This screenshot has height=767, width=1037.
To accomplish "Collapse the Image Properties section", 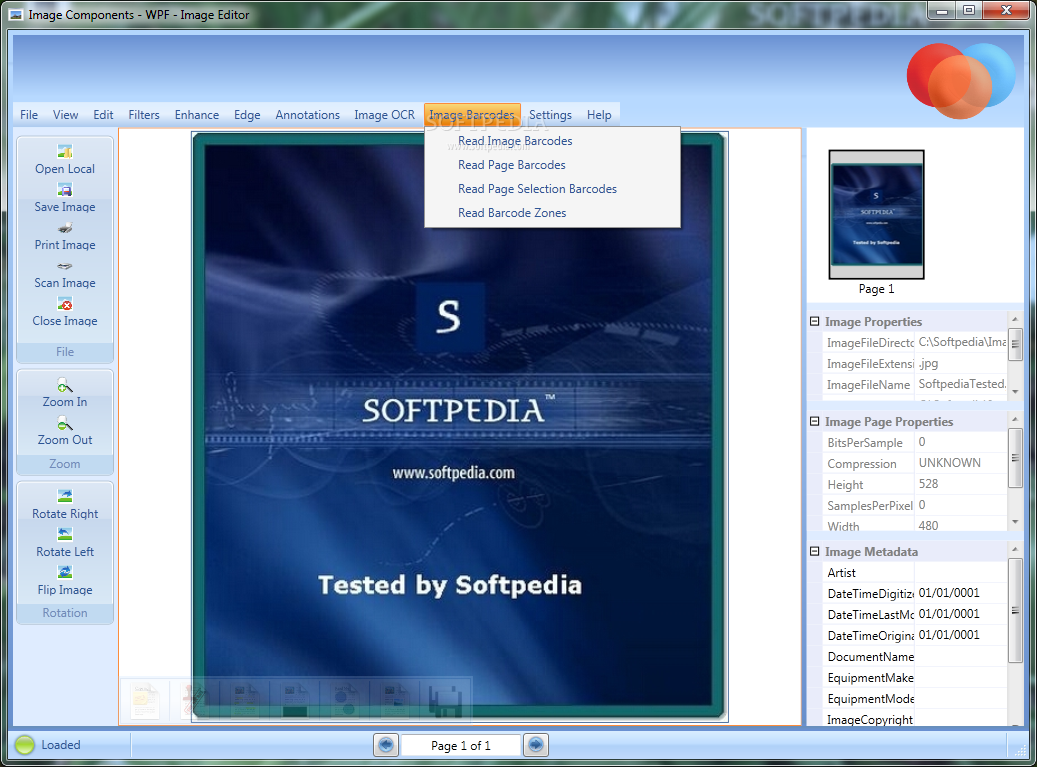I will coord(815,321).
